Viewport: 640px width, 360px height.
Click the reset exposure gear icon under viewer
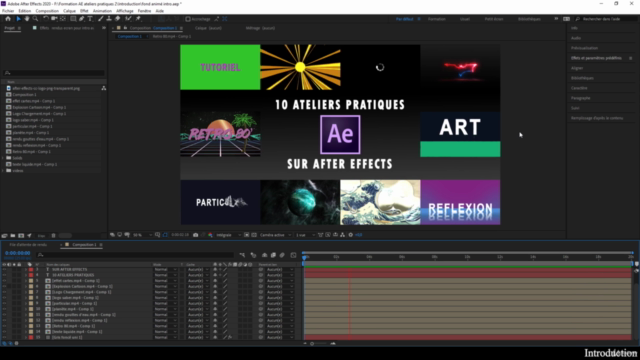351,235
